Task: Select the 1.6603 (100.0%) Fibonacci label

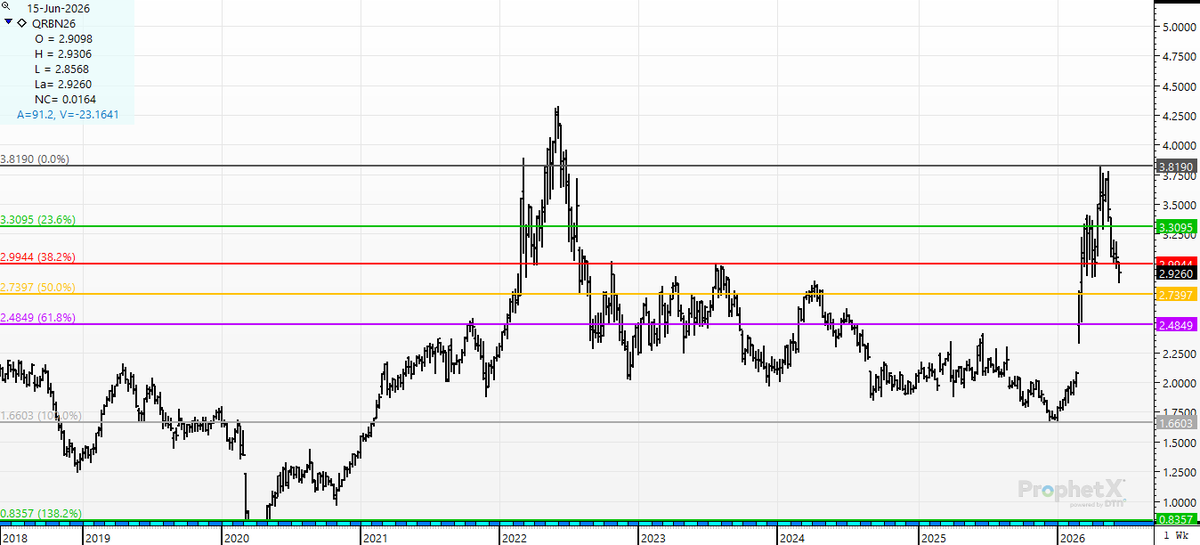Action: pos(41,415)
